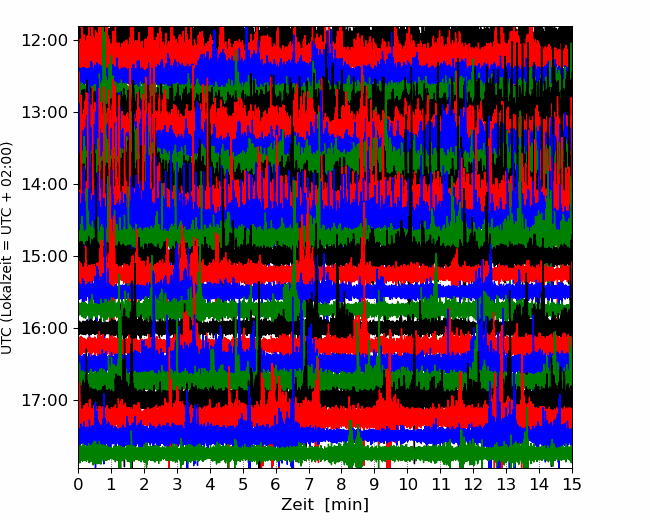Click the 0 tick label on the time axis

pos(78,484)
